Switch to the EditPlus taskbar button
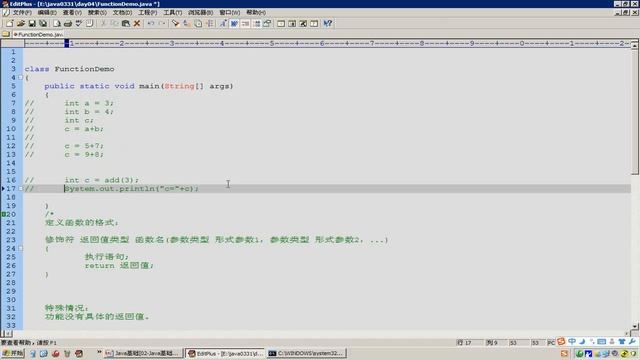 (x=225, y=353)
